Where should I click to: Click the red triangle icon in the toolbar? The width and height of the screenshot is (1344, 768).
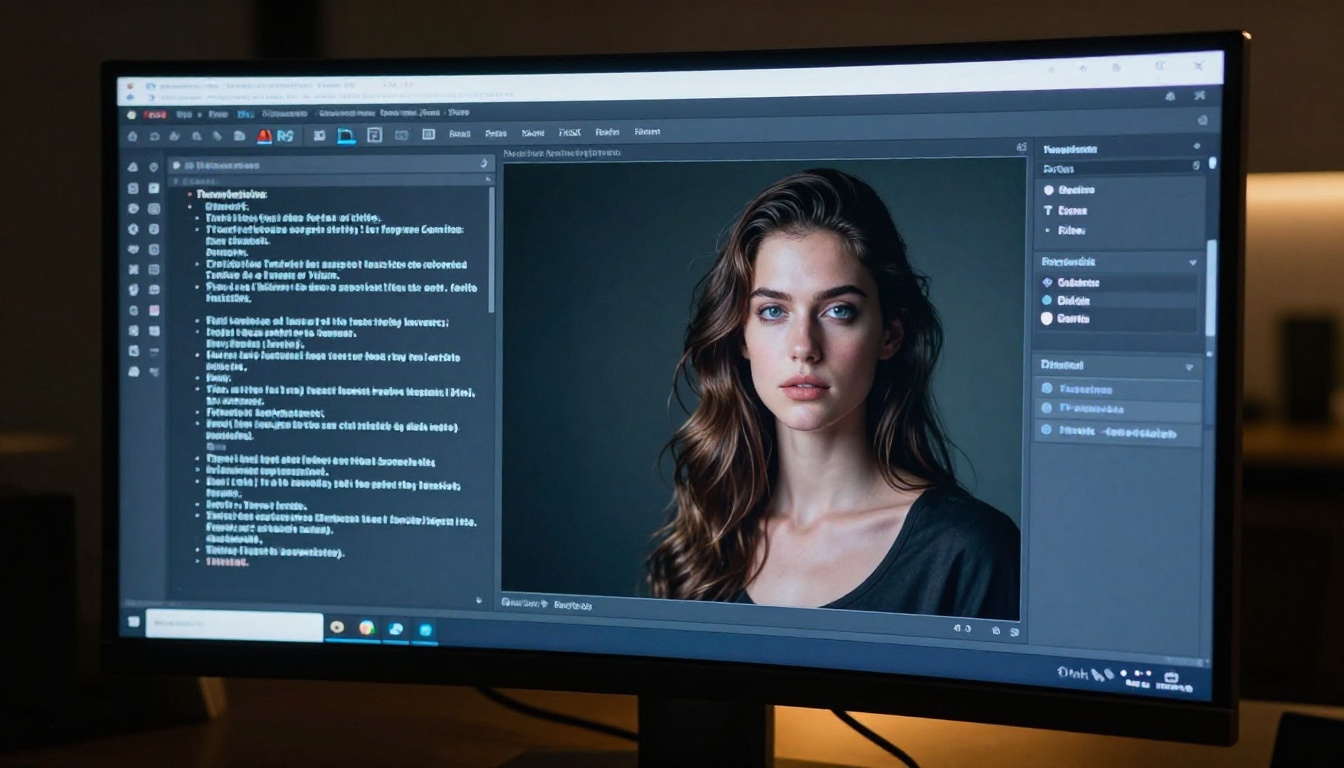point(265,136)
